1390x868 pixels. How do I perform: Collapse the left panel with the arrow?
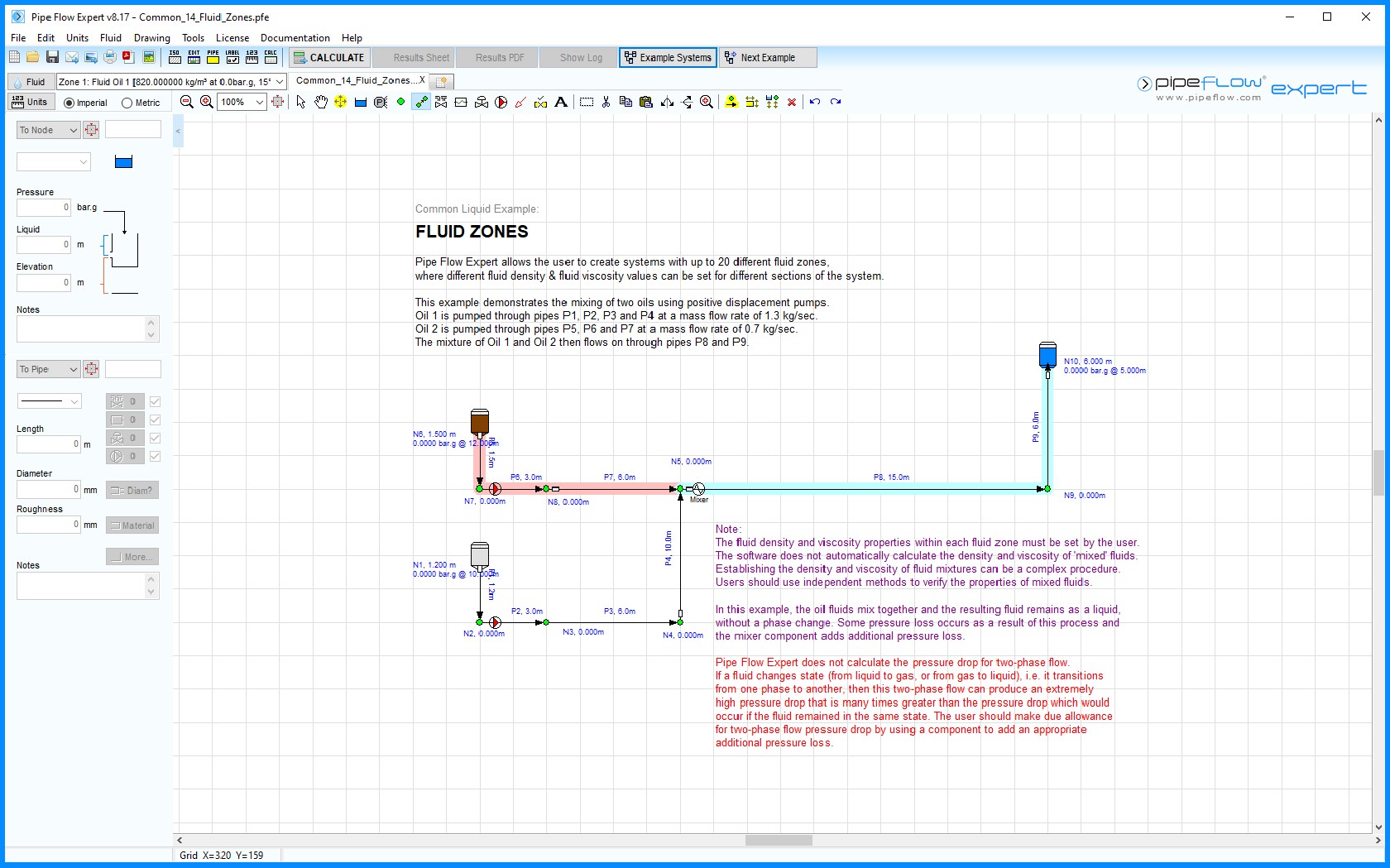[x=178, y=131]
